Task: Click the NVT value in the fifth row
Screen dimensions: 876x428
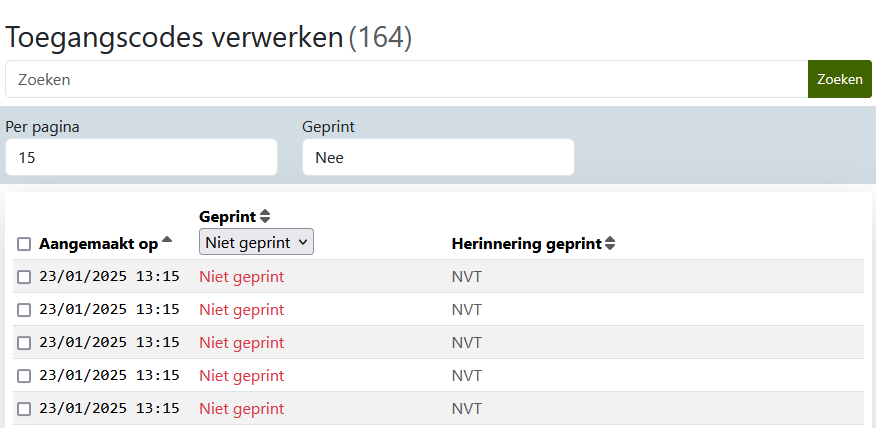Action: pyautogui.click(x=467, y=409)
